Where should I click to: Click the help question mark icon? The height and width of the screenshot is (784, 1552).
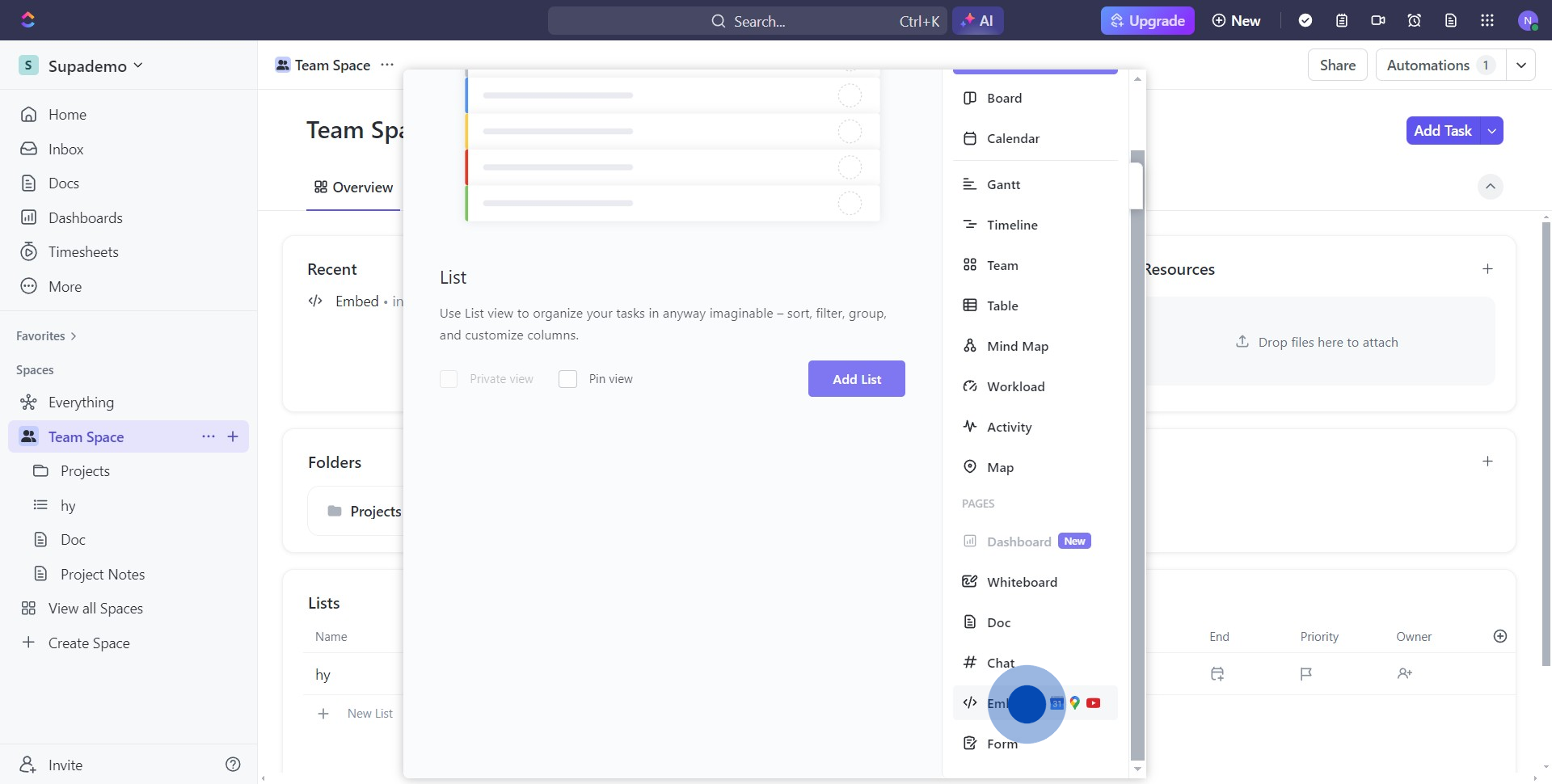point(233,765)
